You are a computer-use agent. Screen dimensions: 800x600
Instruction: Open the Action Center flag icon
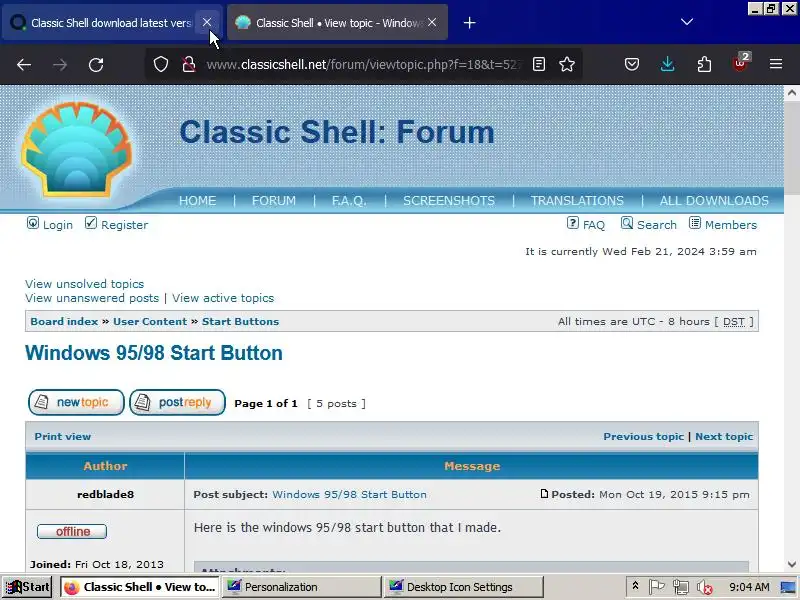(656, 587)
